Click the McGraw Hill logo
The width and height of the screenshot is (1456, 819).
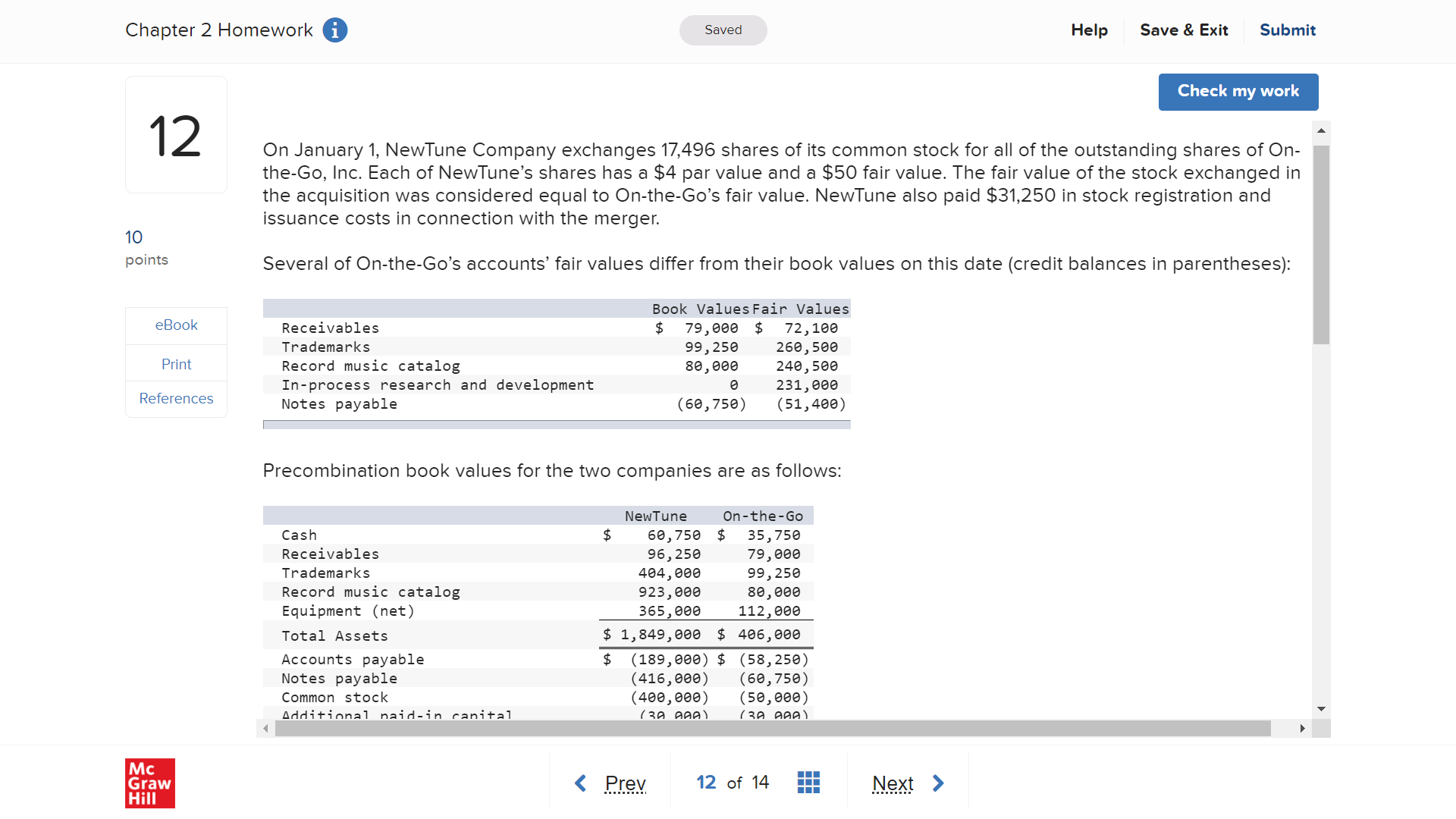tap(149, 783)
